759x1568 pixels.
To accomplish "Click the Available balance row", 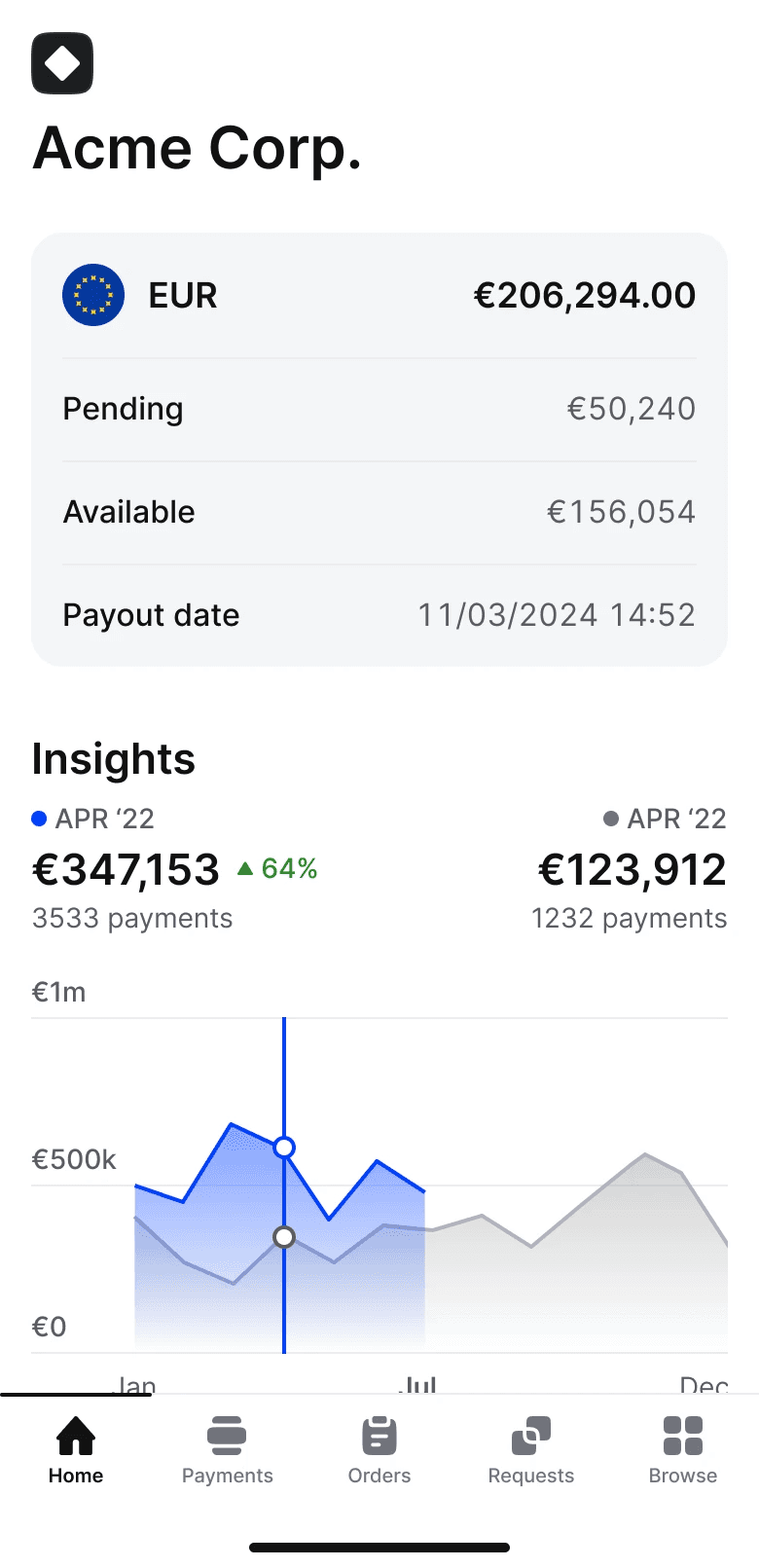I will click(x=379, y=512).
